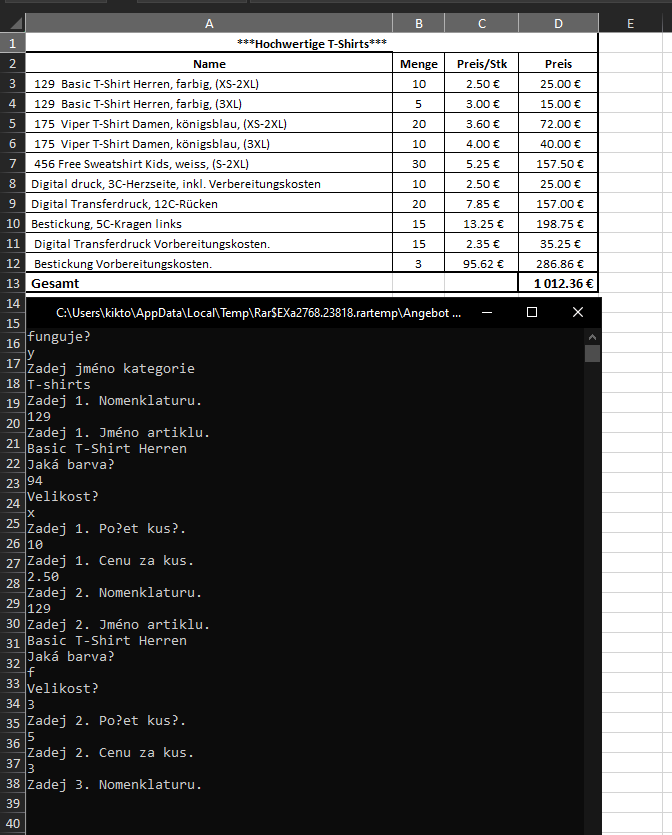The image size is (672, 835).
Task: Click price cell '157.00 €'
Action: click(x=558, y=203)
